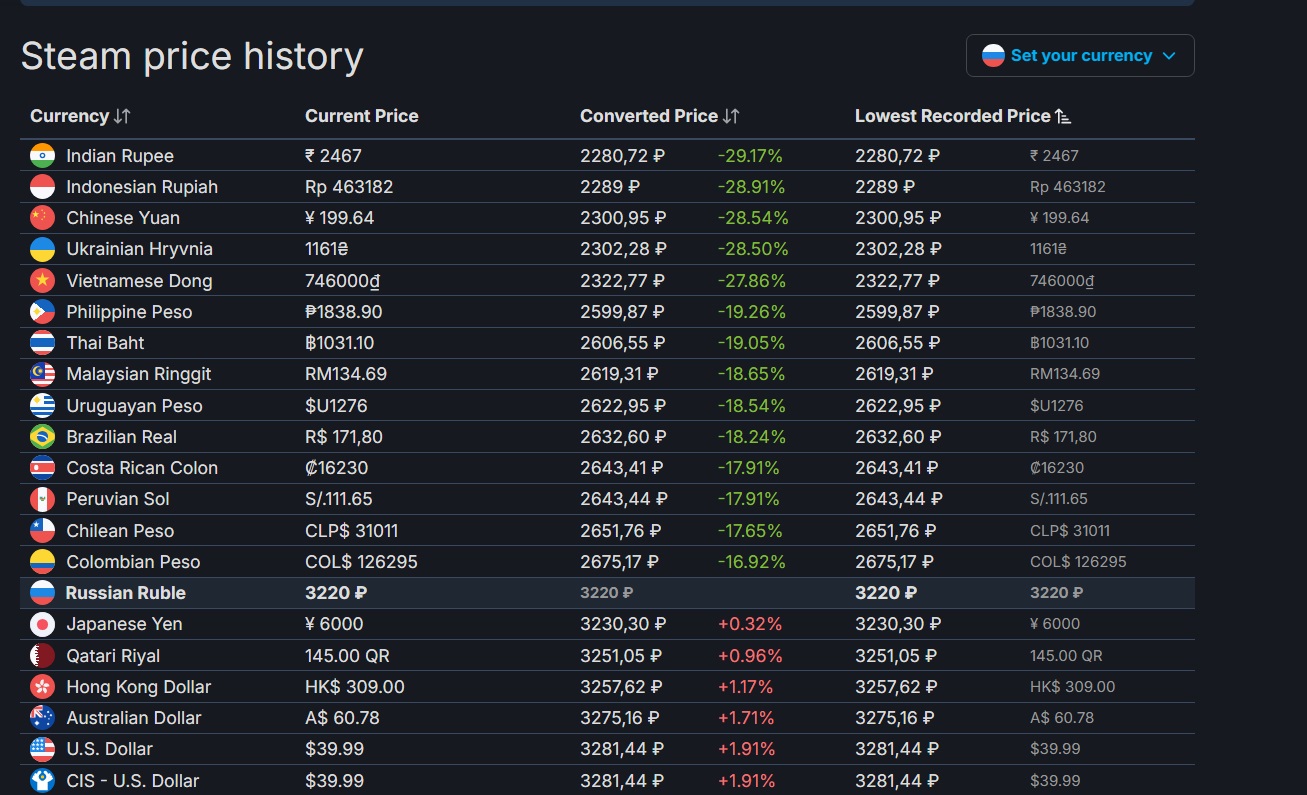Click RM134.69 in the Current Price column
The height and width of the screenshot is (795, 1307).
point(346,374)
